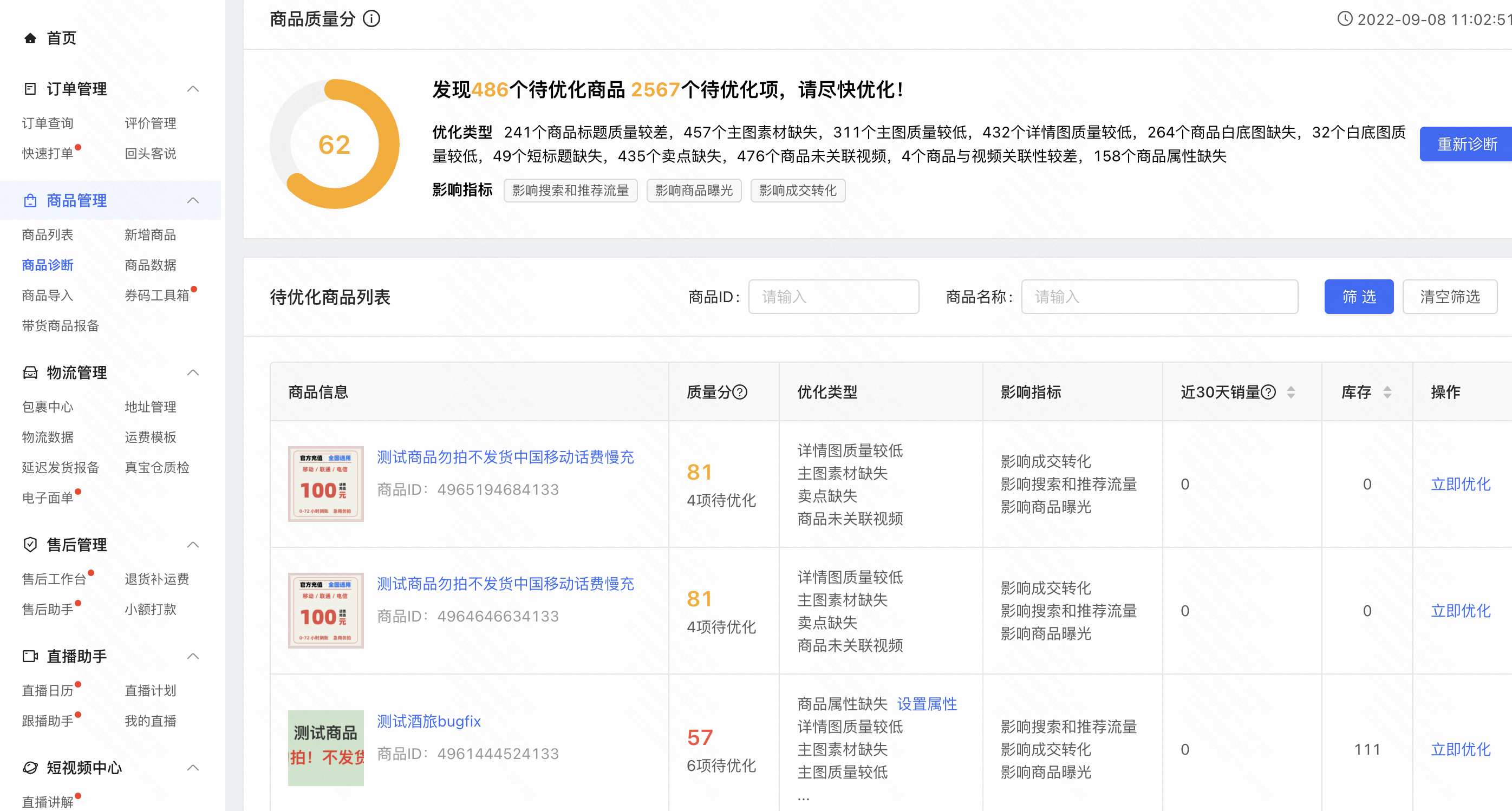Click 立即优化 for product 4965194684133

click(1461, 484)
